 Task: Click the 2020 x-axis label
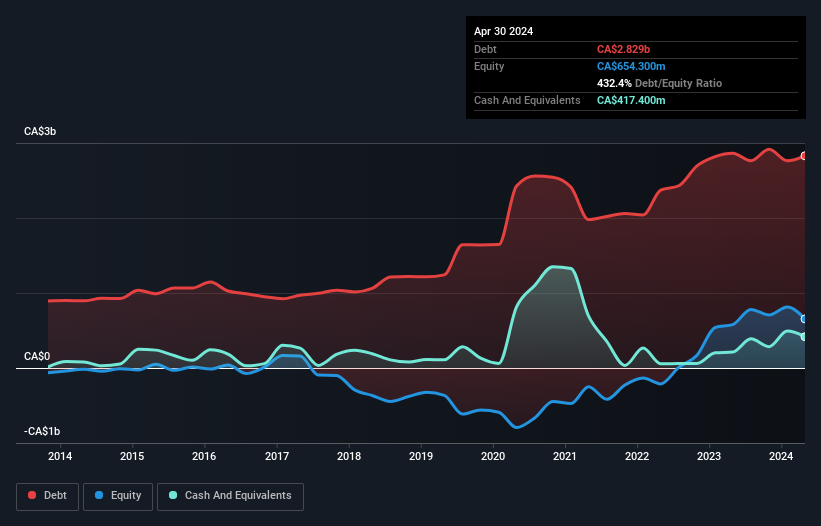click(x=493, y=456)
